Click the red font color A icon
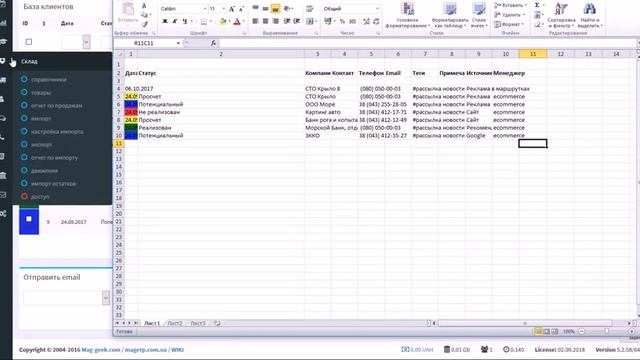This screenshot has width=640, height=360. point(237,22)
